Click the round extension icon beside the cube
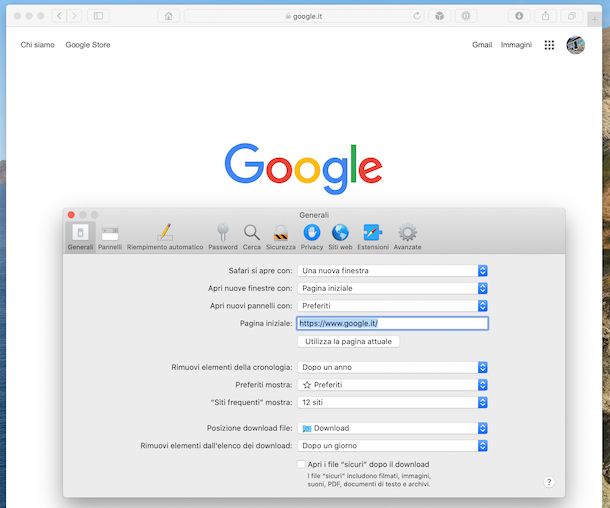 click(x=466, y=16)
